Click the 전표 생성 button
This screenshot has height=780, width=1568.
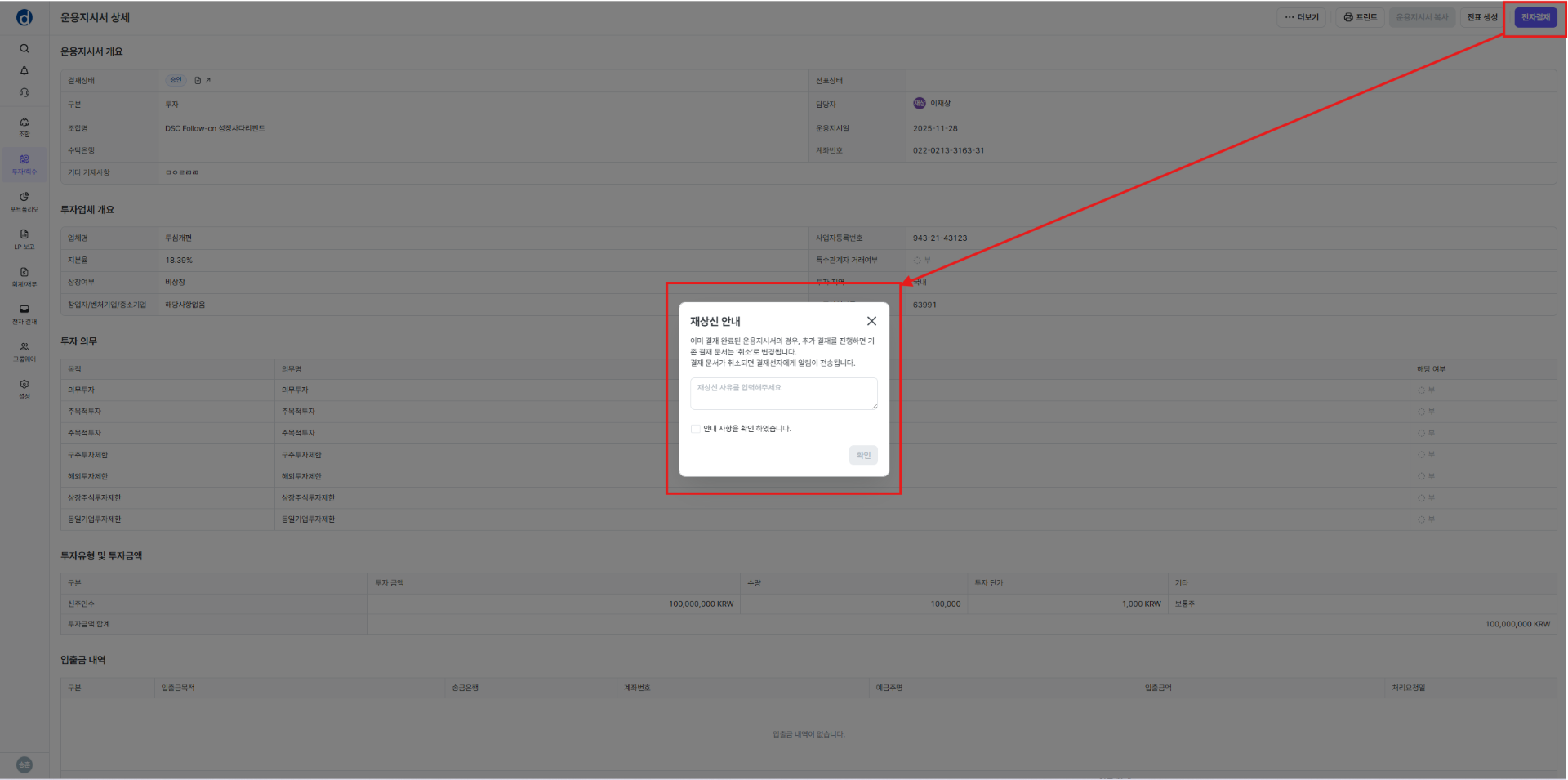[x=1482, y=17]
